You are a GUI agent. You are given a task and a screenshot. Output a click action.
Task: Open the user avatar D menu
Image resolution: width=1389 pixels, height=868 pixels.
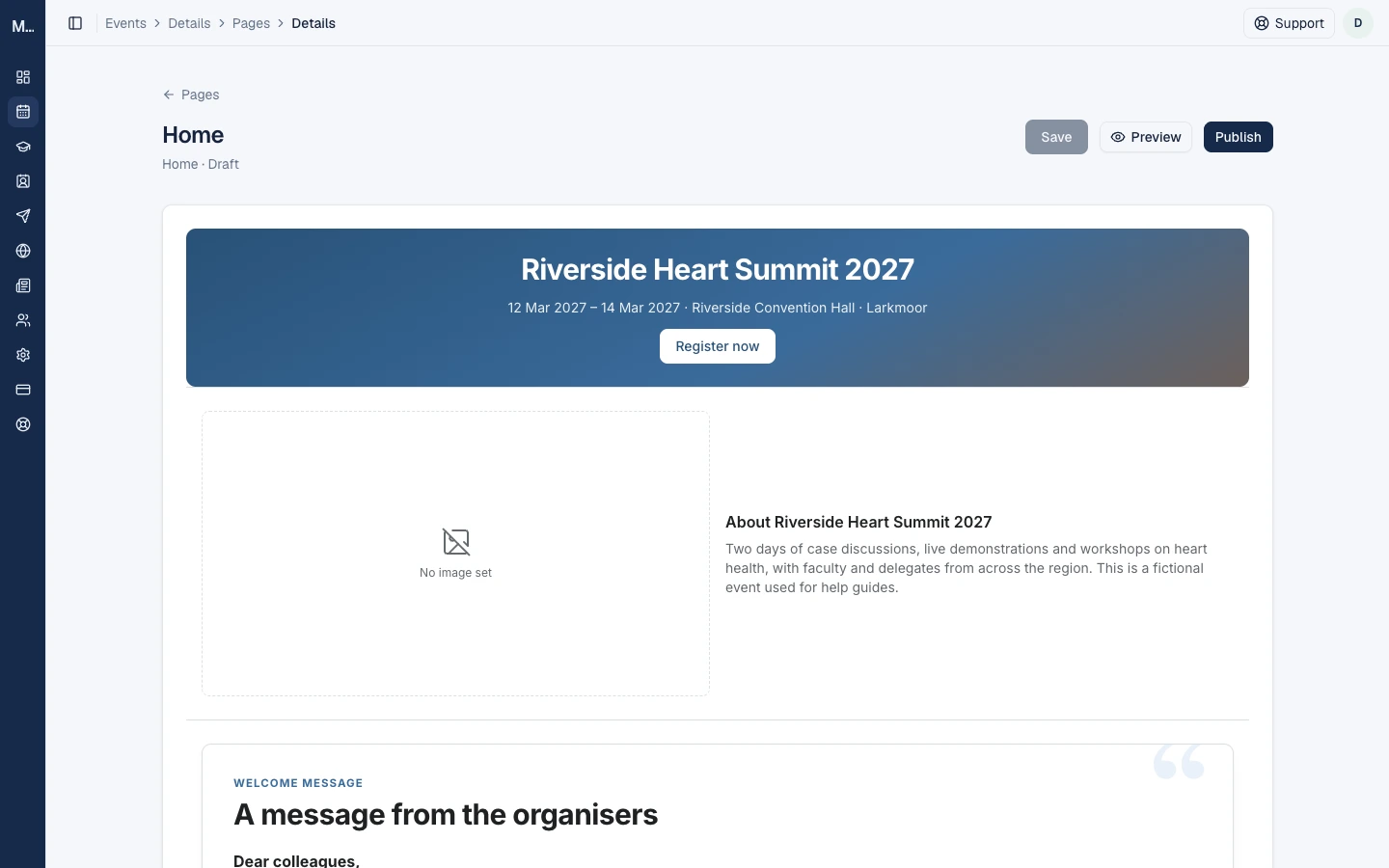coord(1358,23)
